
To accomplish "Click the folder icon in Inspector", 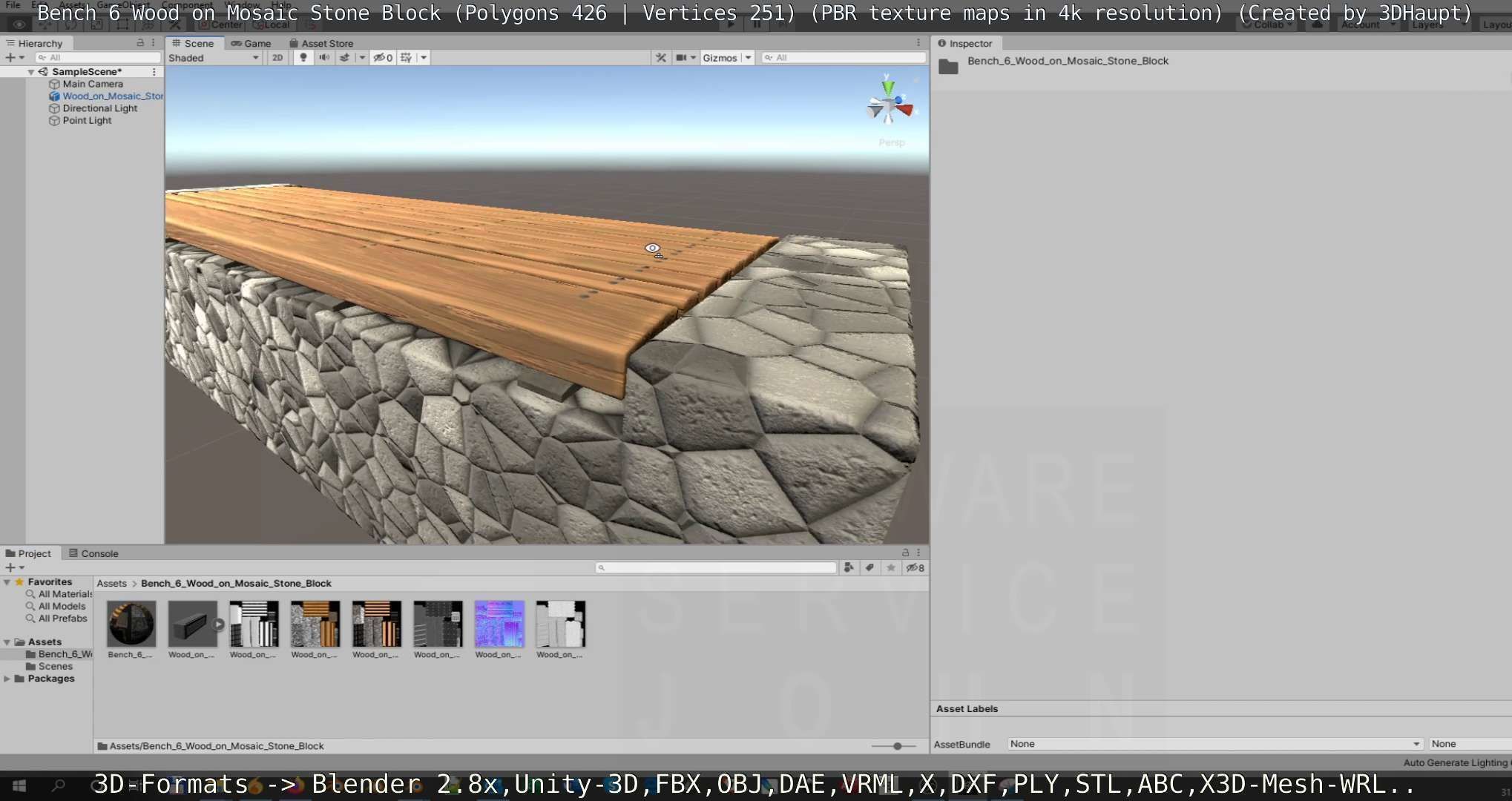I will (x=948, y=67).
